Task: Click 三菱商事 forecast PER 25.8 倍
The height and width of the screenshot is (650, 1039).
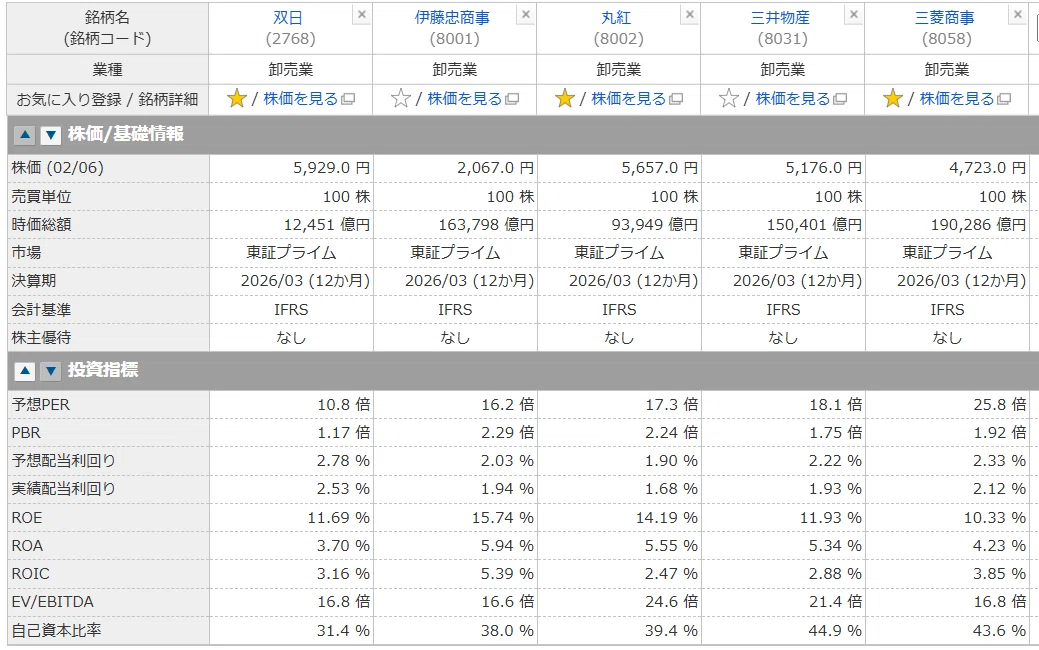Action: [999, 404]
